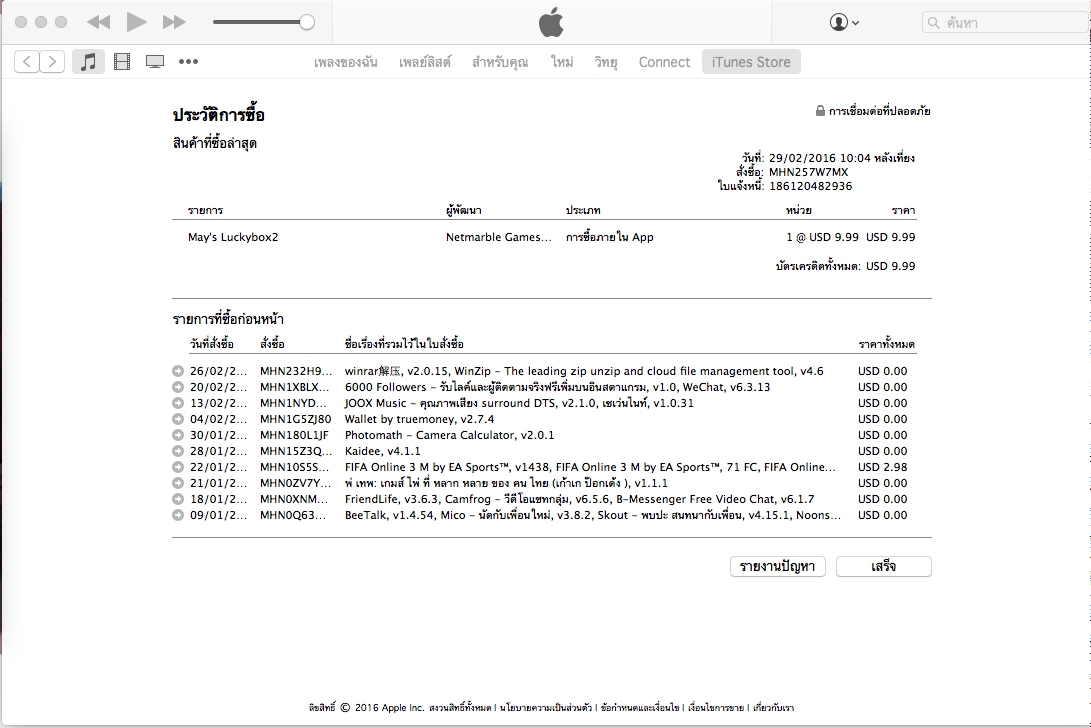The width and height of the screenshot is (1091, 728).
Task: Expand FriendLife order arrow
Action: pyautogui.click(x=178, y=499)
